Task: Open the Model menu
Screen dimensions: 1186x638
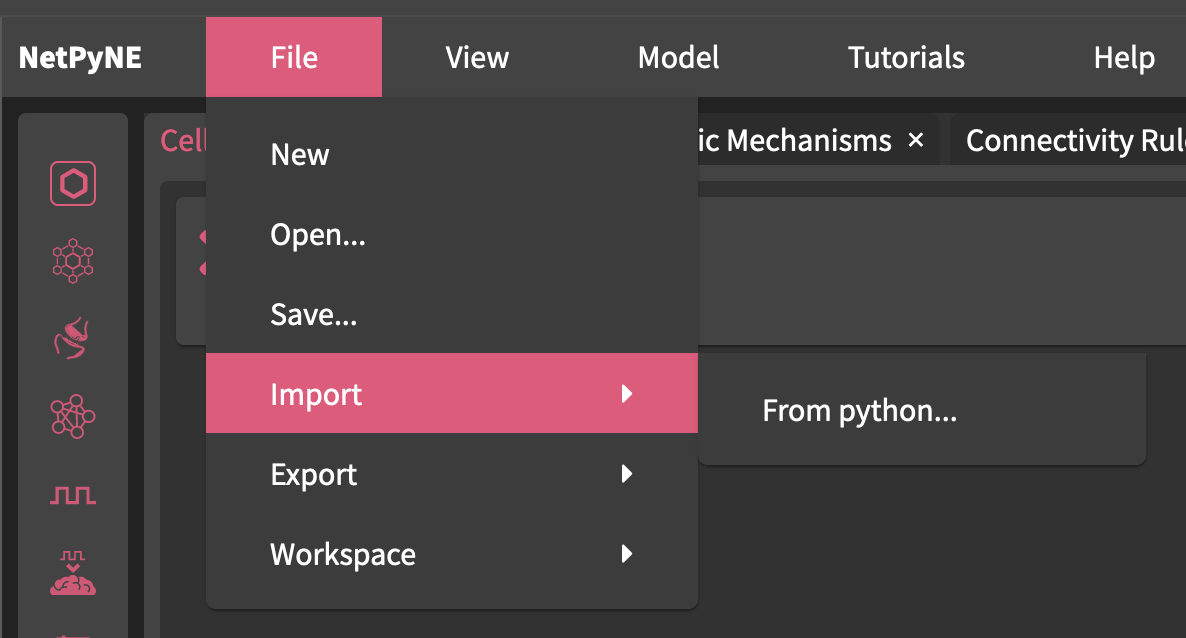Action: click(x=679, y=58)
